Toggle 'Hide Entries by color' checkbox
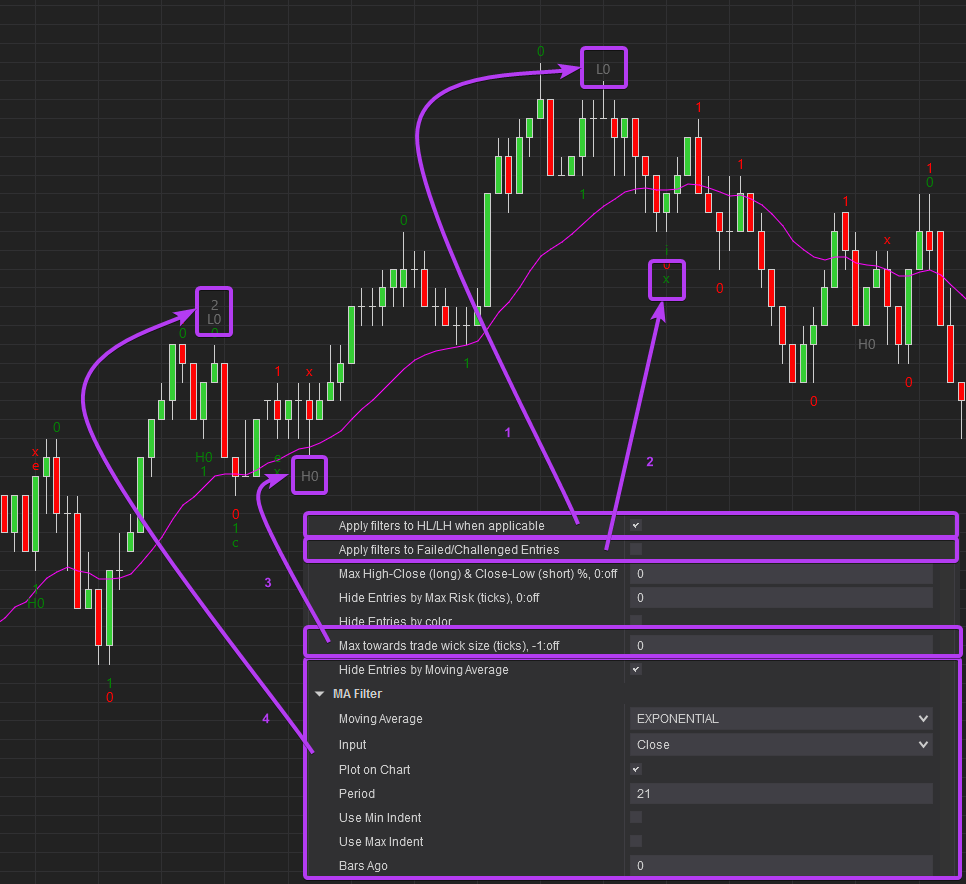 [636, 620]
